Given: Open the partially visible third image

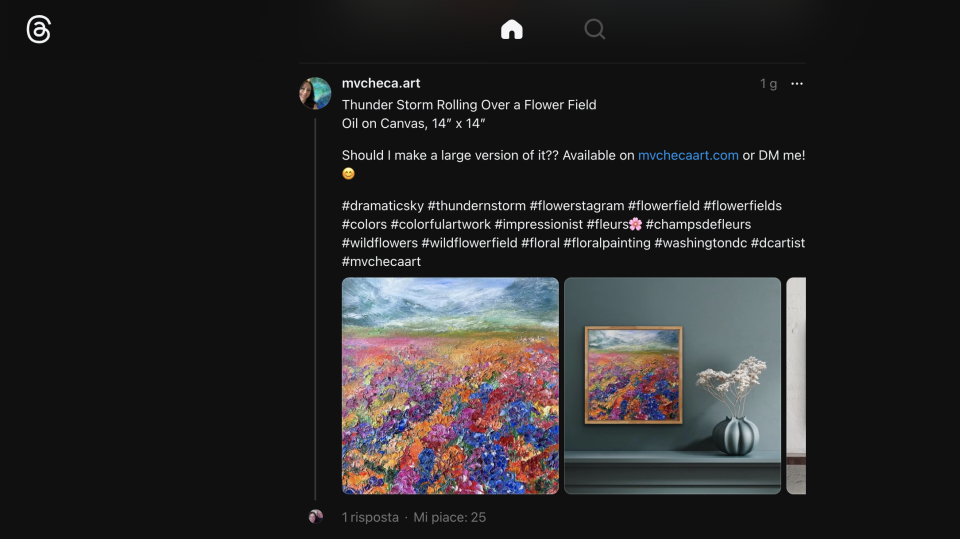Looking at the screenshot, I should pos(796,386).
